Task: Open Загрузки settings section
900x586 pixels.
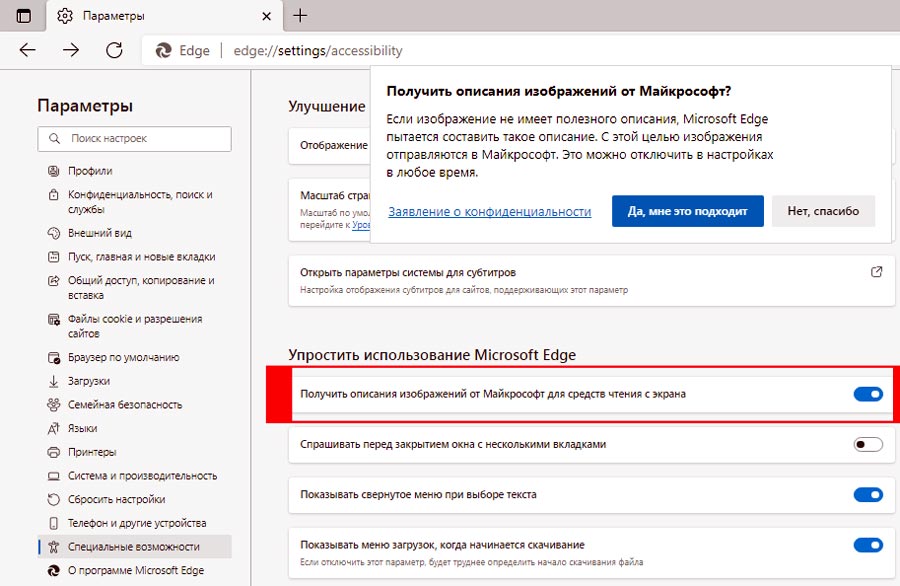Action: coord(89,381)
